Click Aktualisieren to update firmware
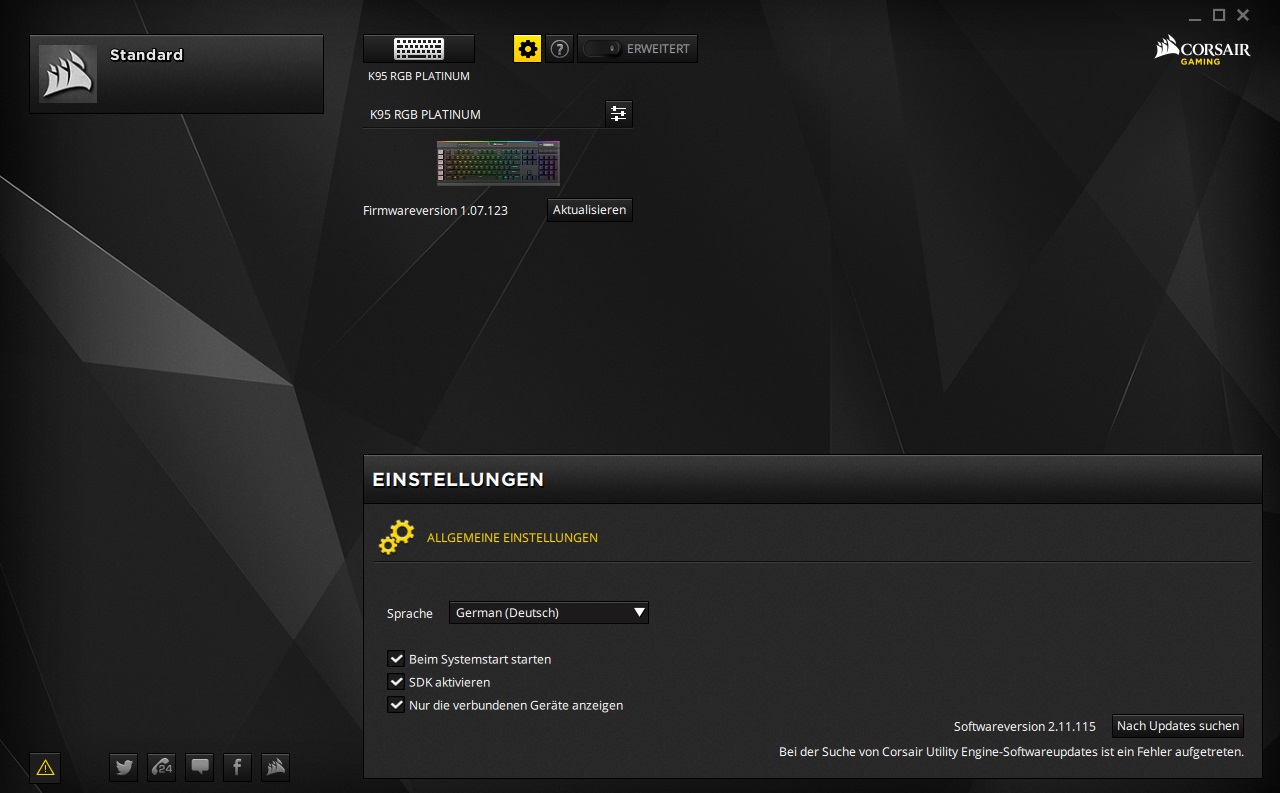The height and width of the screenshot is (793, 1280). (589, 209)
